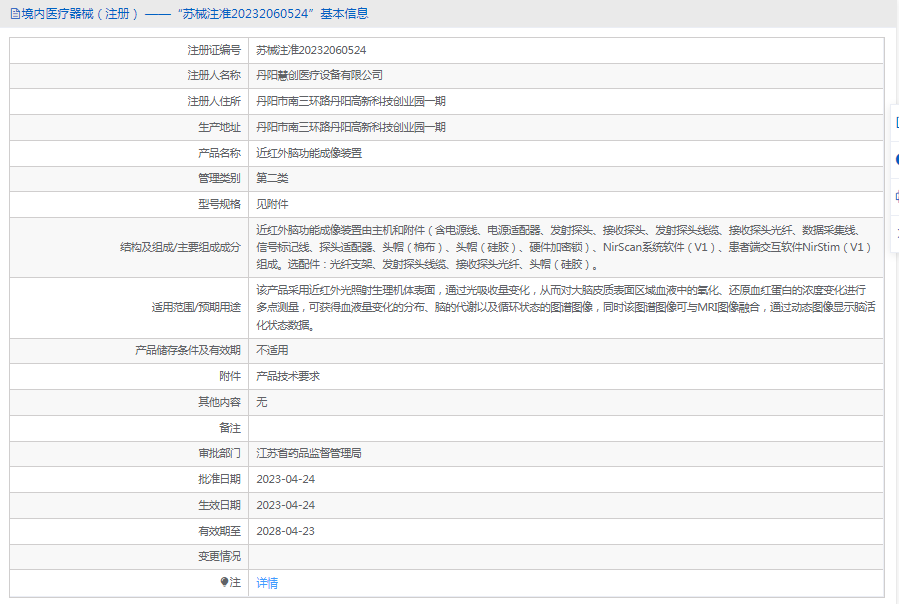Click the 审批部门 row label
The height and width of the screenshot is (604, 899).
point(219,454)
